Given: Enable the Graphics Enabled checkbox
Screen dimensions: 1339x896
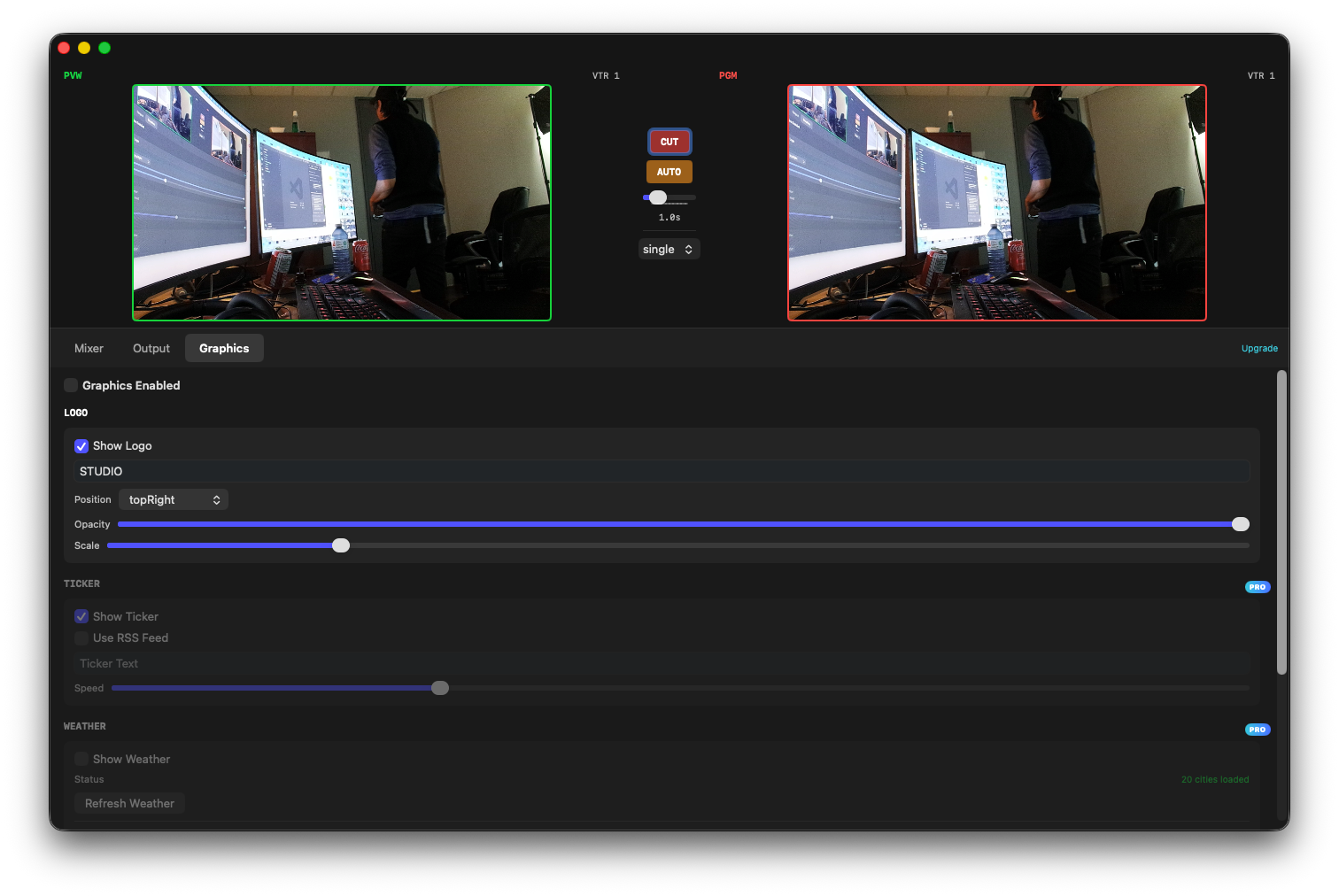Looking at the screenshot, I should point(71,385).
